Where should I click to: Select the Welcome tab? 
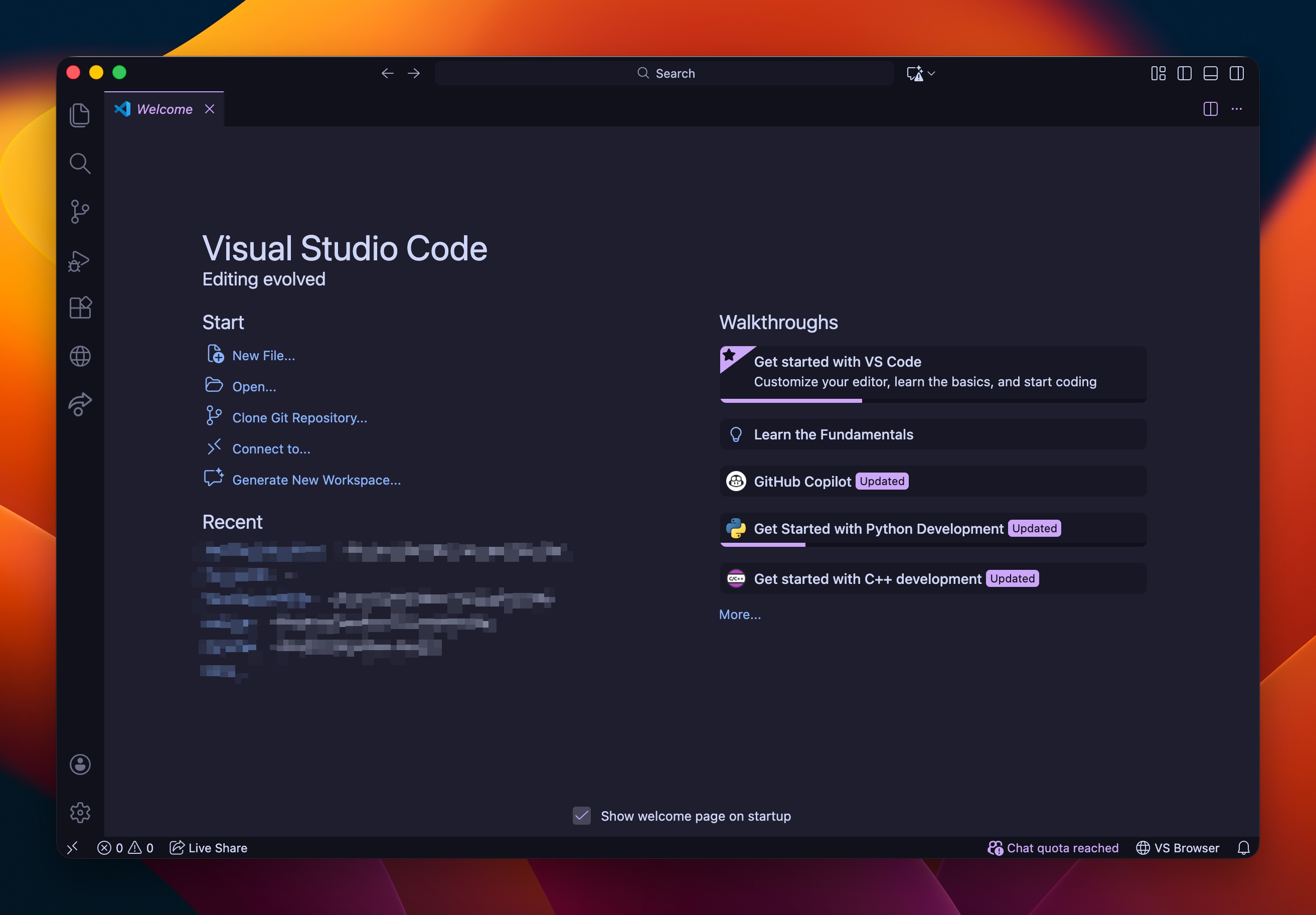click(164, 109)
